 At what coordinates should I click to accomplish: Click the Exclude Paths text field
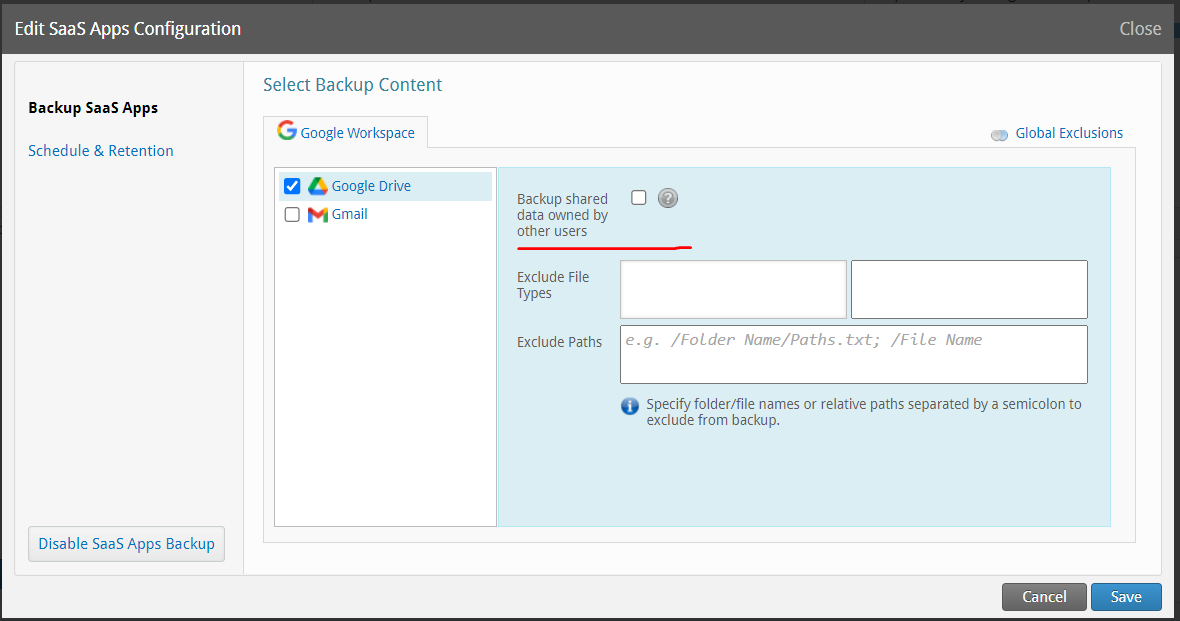(853, 354)
